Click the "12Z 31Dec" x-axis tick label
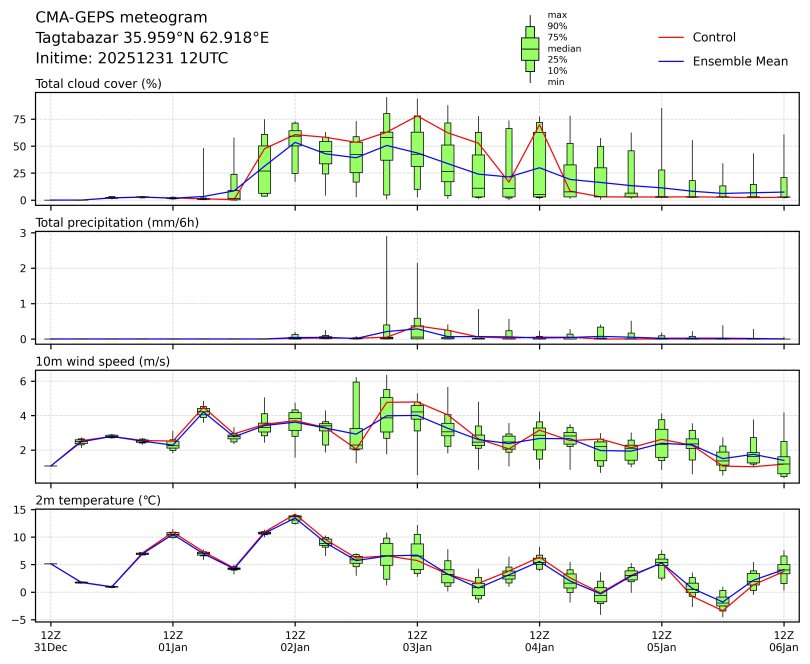810x664 pixels. (x=51, y=640)
